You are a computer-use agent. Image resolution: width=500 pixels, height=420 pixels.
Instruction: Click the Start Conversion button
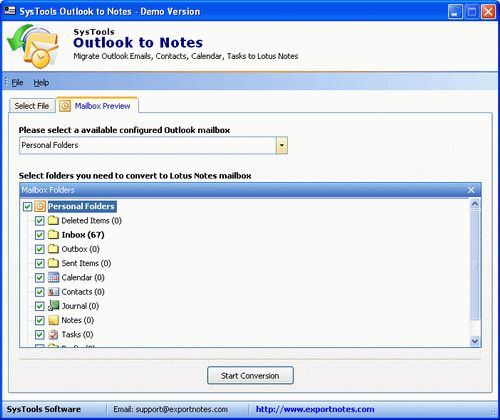(x=250, y=376)
